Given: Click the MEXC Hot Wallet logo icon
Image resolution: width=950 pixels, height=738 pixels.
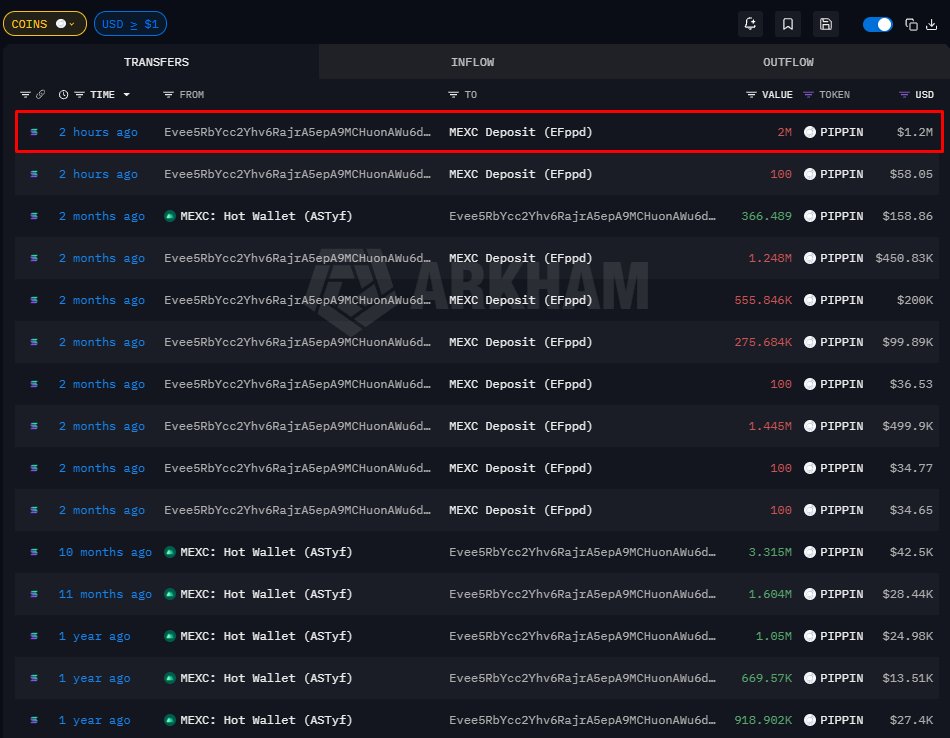Looking at the screenshot, I should [170, 216].
